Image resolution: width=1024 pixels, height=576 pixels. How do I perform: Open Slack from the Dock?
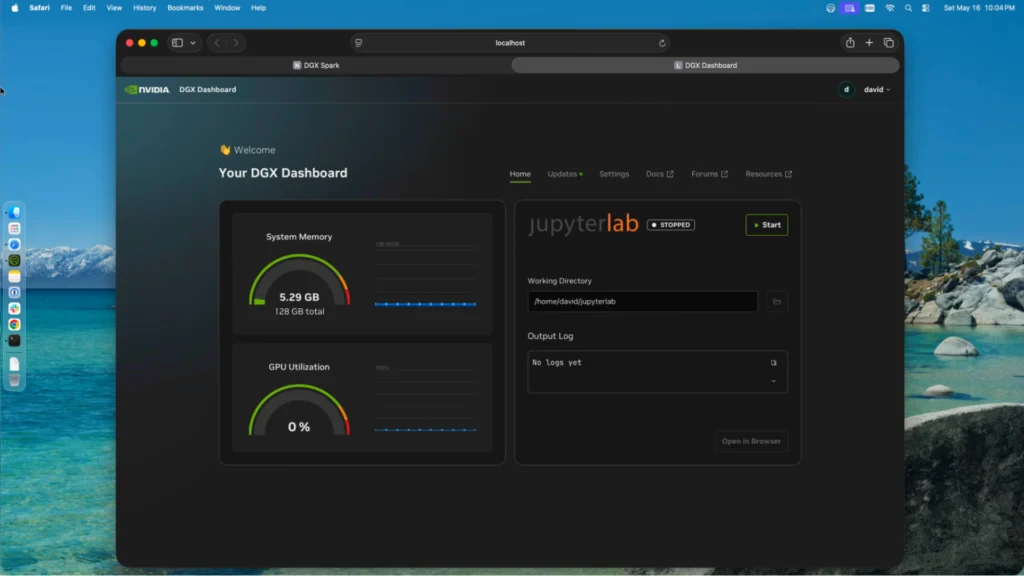pyautogui.click(x=14, y=308)
